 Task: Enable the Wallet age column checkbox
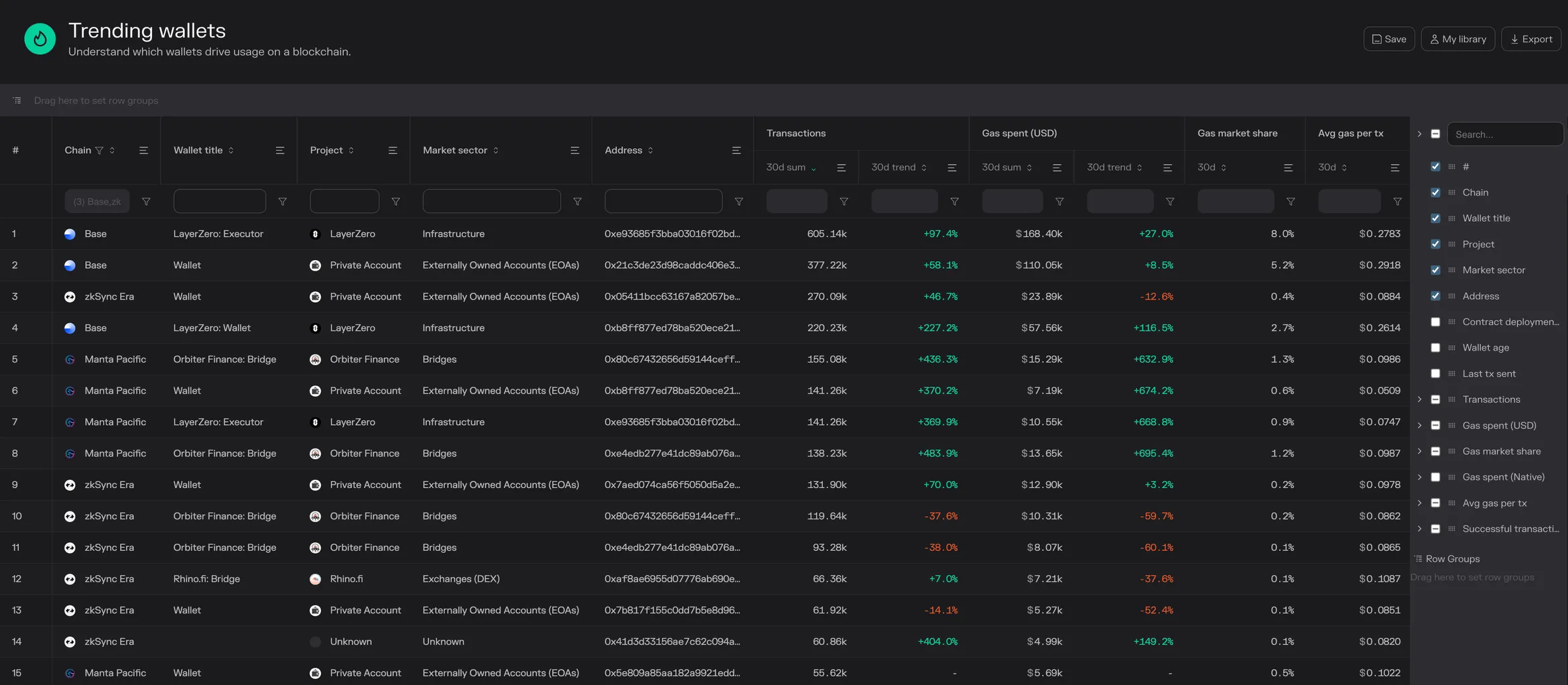(1435, 348)
